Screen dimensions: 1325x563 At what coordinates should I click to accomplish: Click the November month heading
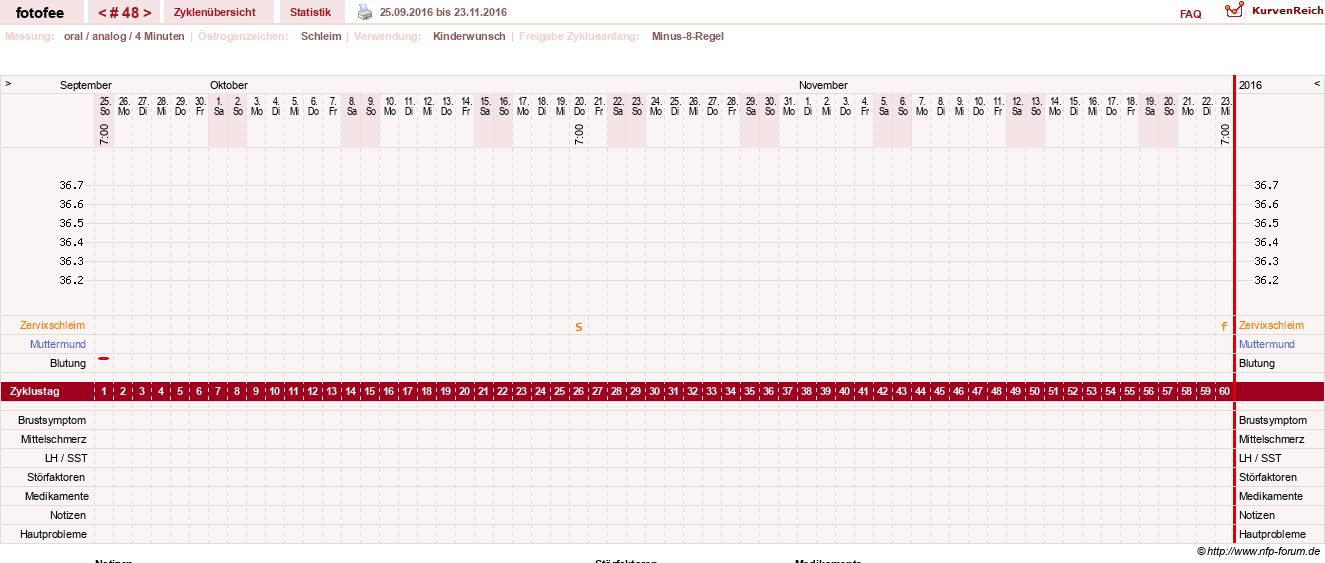tap(823, 85)
